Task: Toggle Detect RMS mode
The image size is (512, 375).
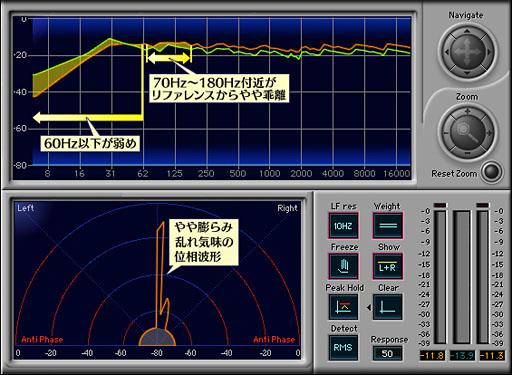Action: click(343, 348)
